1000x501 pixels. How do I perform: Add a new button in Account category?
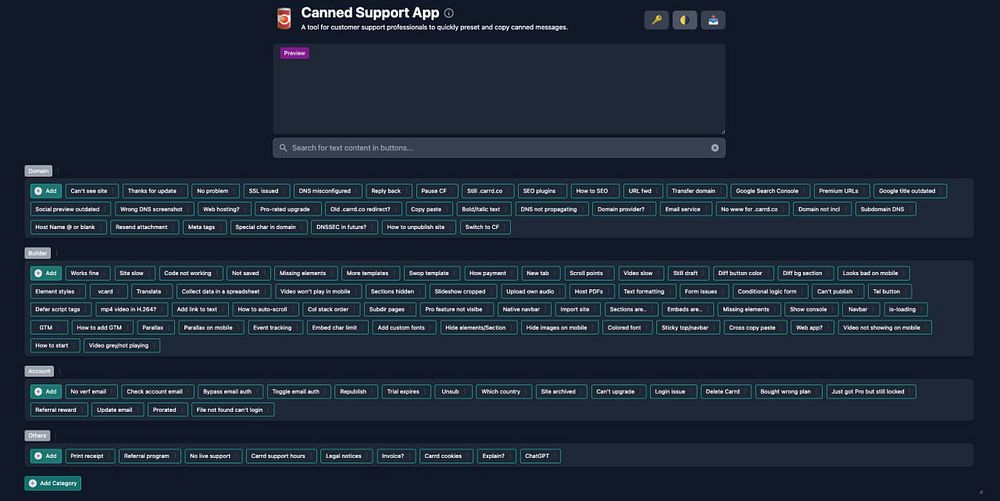46,391
